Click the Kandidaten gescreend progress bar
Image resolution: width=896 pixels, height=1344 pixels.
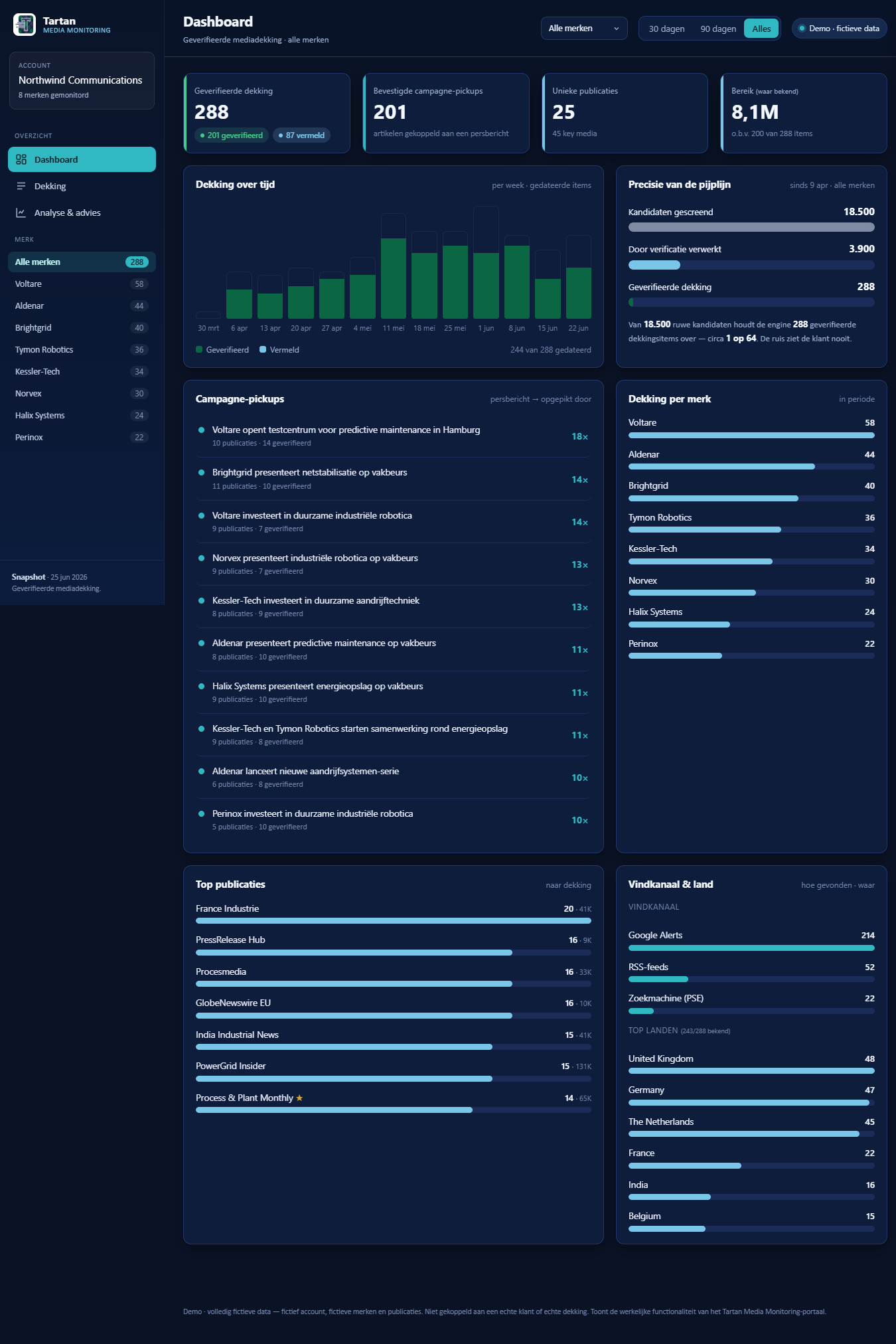pos(751,227)
